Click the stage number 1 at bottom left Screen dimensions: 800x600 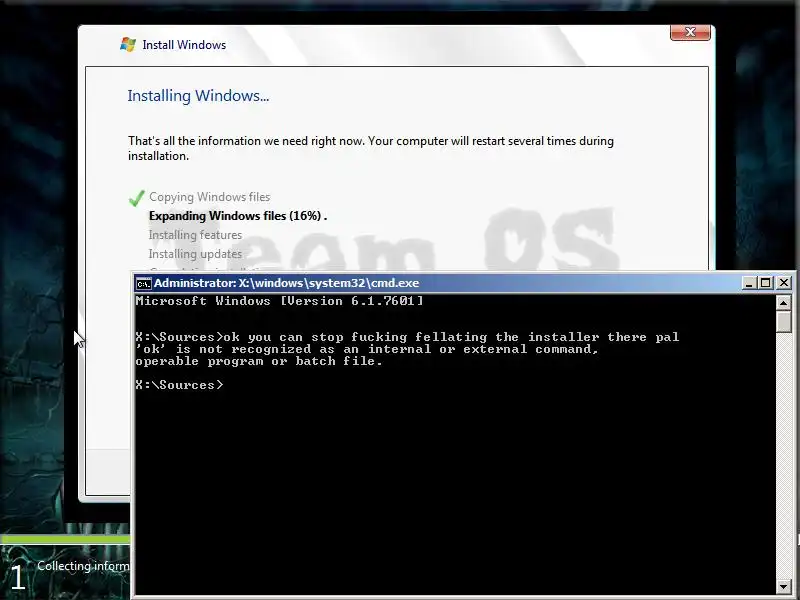17,578
